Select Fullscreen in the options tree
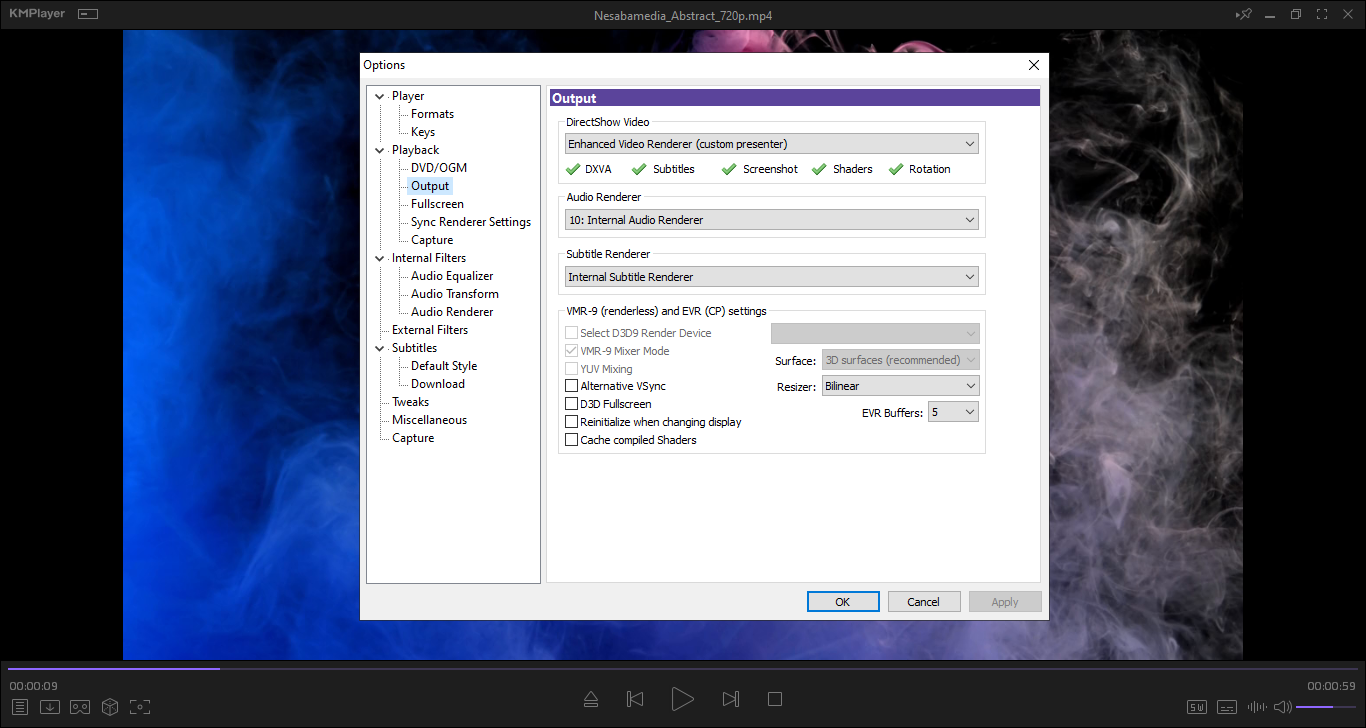Screen dimensions: 1366x728 coord(437,204)
